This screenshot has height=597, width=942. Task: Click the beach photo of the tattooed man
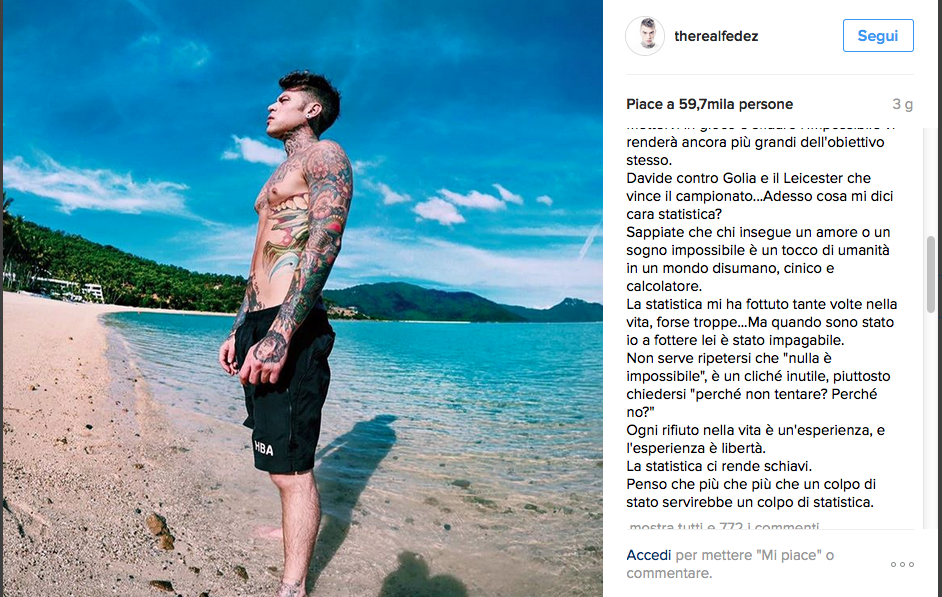(302, 298)
